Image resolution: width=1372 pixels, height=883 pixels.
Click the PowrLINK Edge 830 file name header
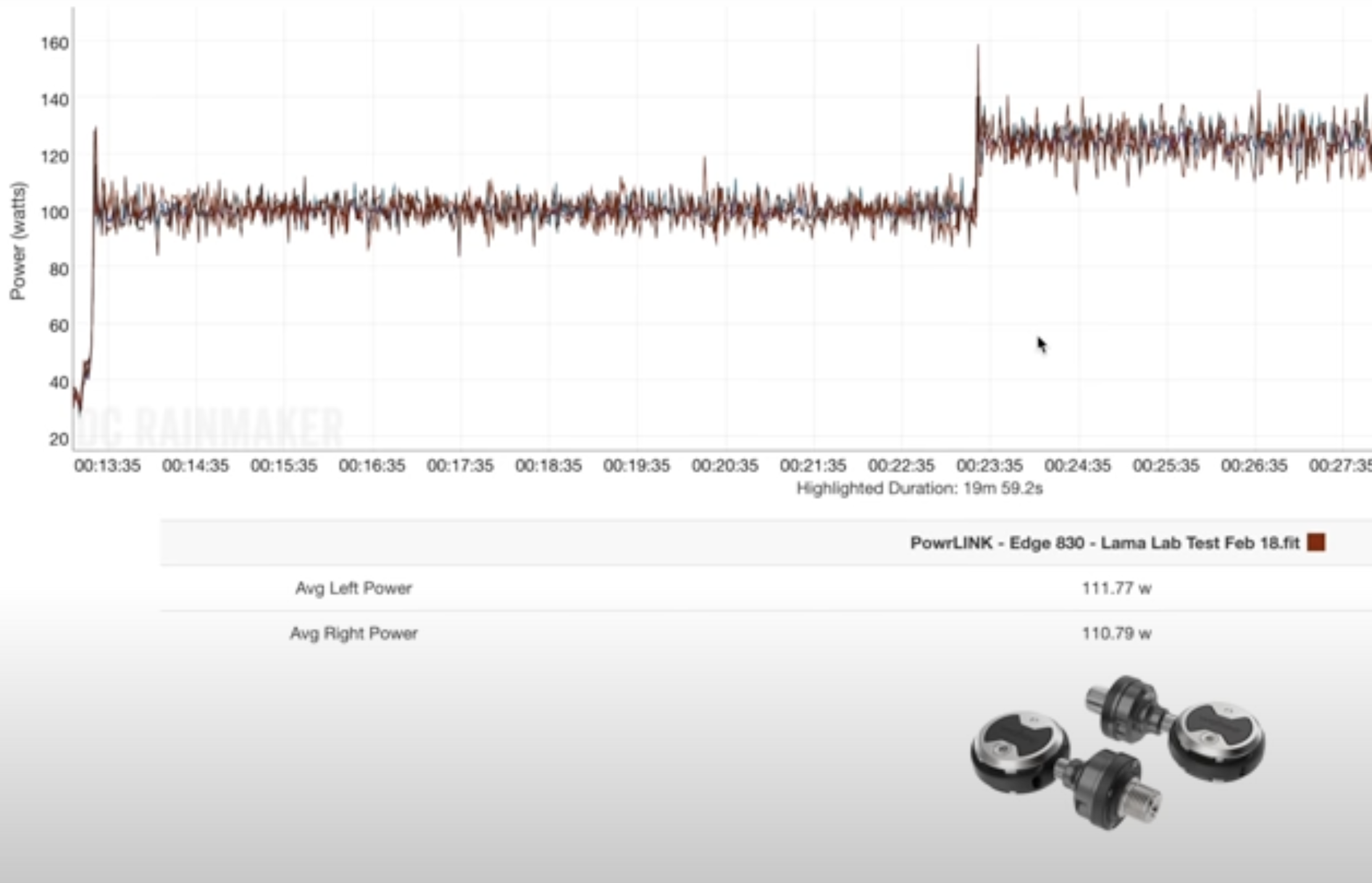[x=1104, y=543]
